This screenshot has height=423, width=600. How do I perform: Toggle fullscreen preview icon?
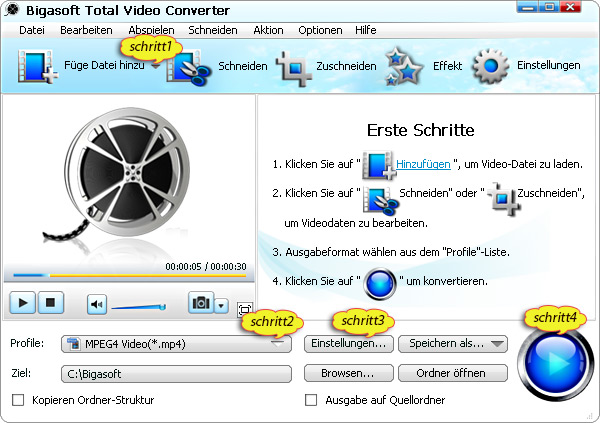(x=245, y=310)
